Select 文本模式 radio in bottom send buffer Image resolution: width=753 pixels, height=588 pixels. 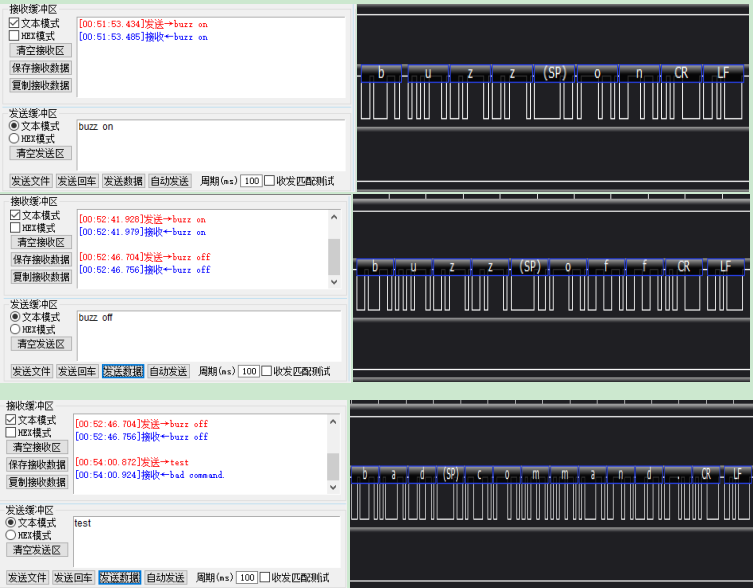[x=11, y=522]
